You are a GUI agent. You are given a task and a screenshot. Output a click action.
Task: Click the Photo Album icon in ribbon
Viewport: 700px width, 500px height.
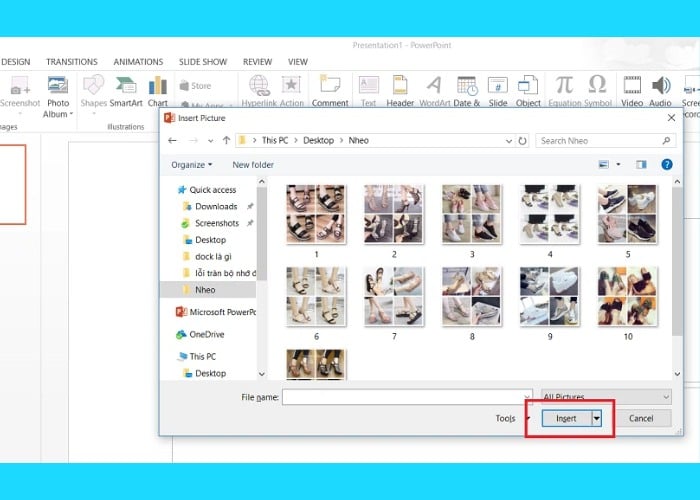[58, 87]
